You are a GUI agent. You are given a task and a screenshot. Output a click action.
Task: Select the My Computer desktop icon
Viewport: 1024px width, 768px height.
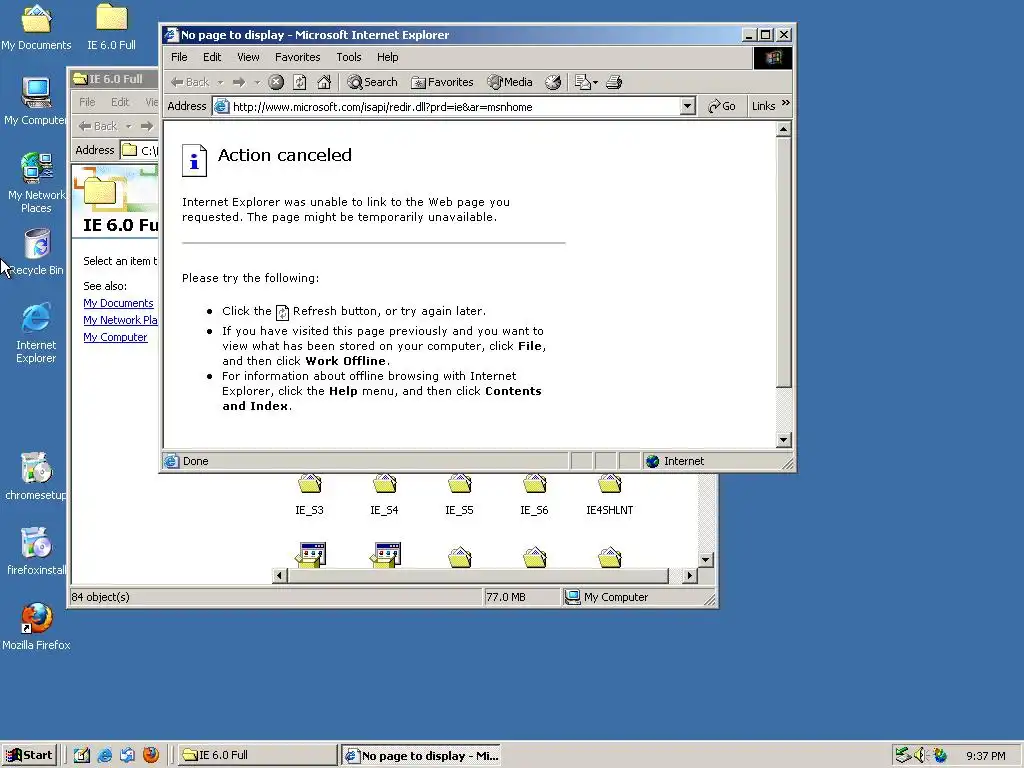pos(36,101)
